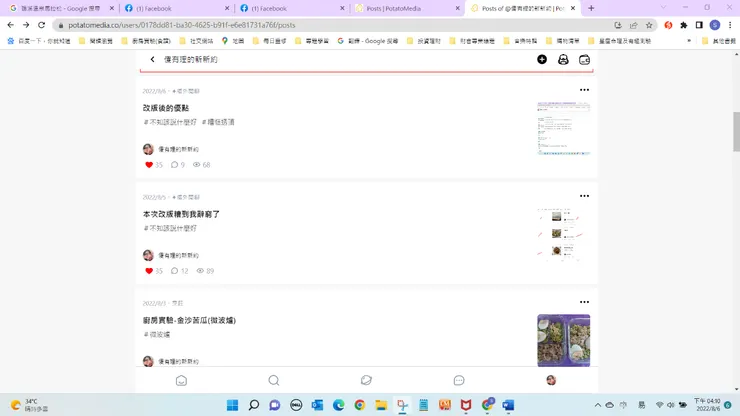Image resolution: width=740 pixels, height=416 pixels.
Task: Open options for post 廚房實驗-金沙苦瓜
Action: 584,302
